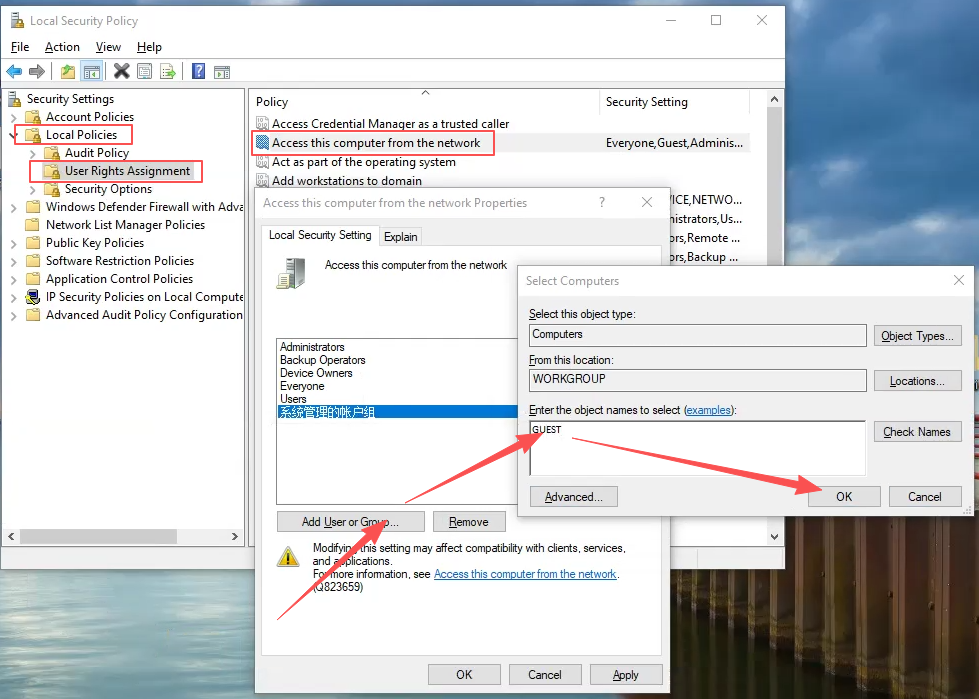Expand Advanced Audit Policy Configuration node
The image size is (979, 699).
14,316
